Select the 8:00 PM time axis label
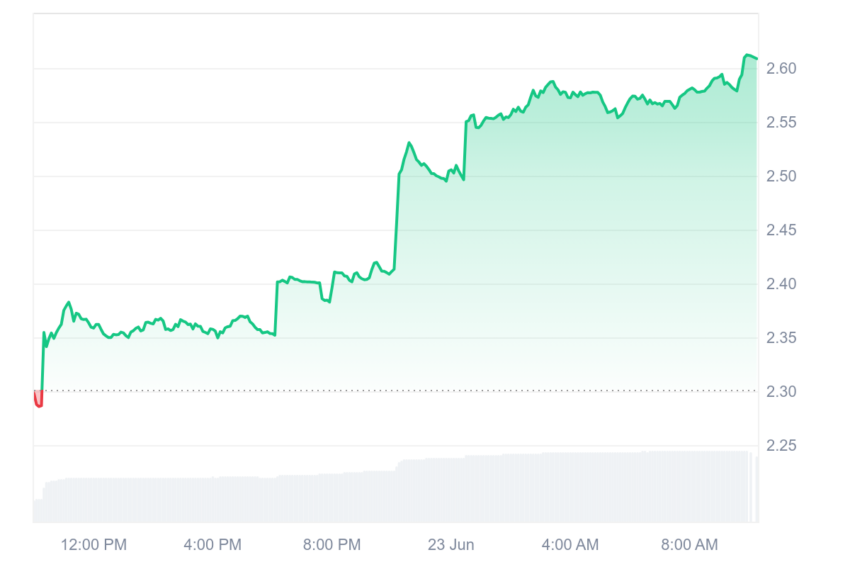 coord(332,545)
